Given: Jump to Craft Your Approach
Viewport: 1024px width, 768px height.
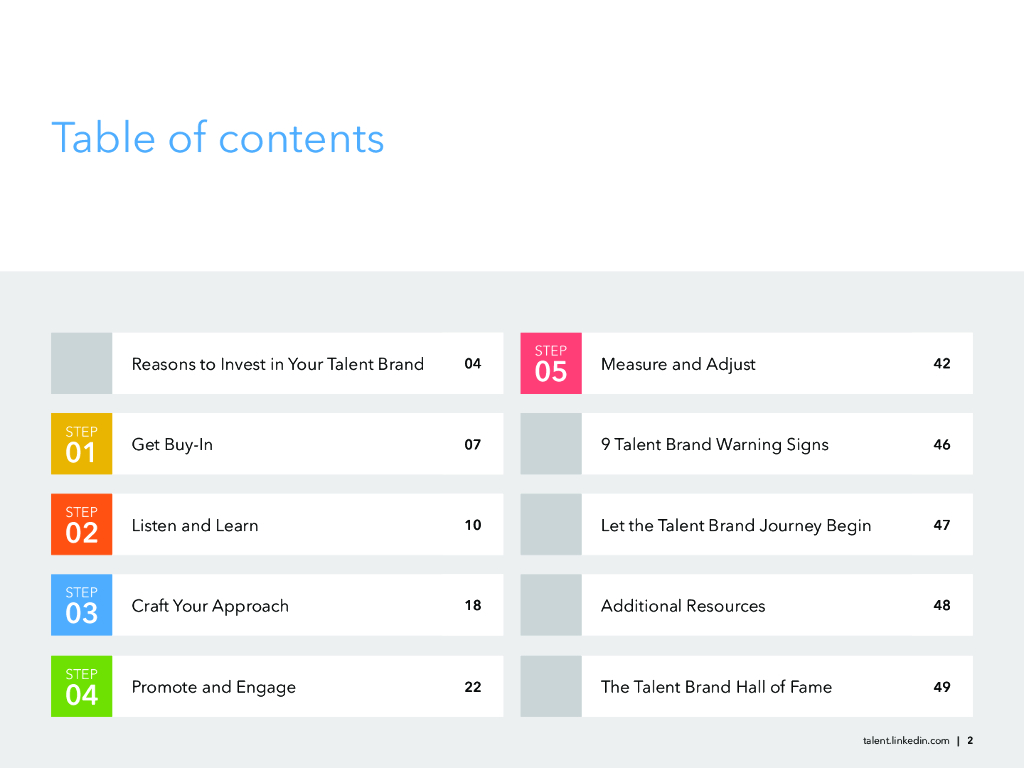Looking at the screenshot, I should (210, 606).
